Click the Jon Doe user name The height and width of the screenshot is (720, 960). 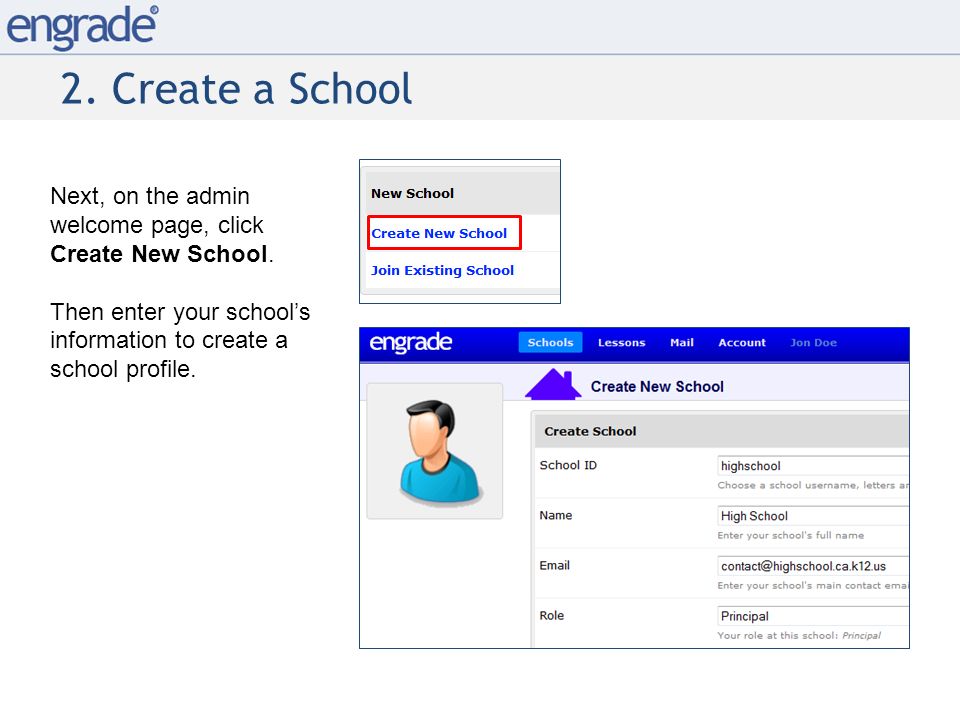coord(813,343)
